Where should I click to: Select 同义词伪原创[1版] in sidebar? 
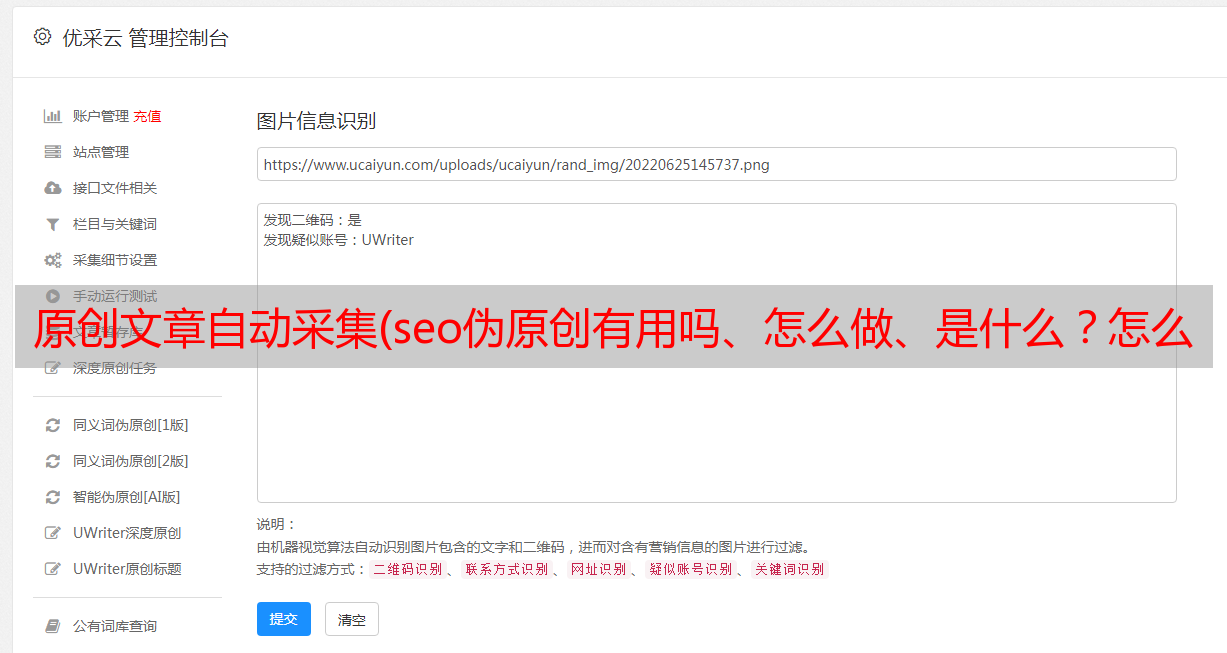[131, 425]
